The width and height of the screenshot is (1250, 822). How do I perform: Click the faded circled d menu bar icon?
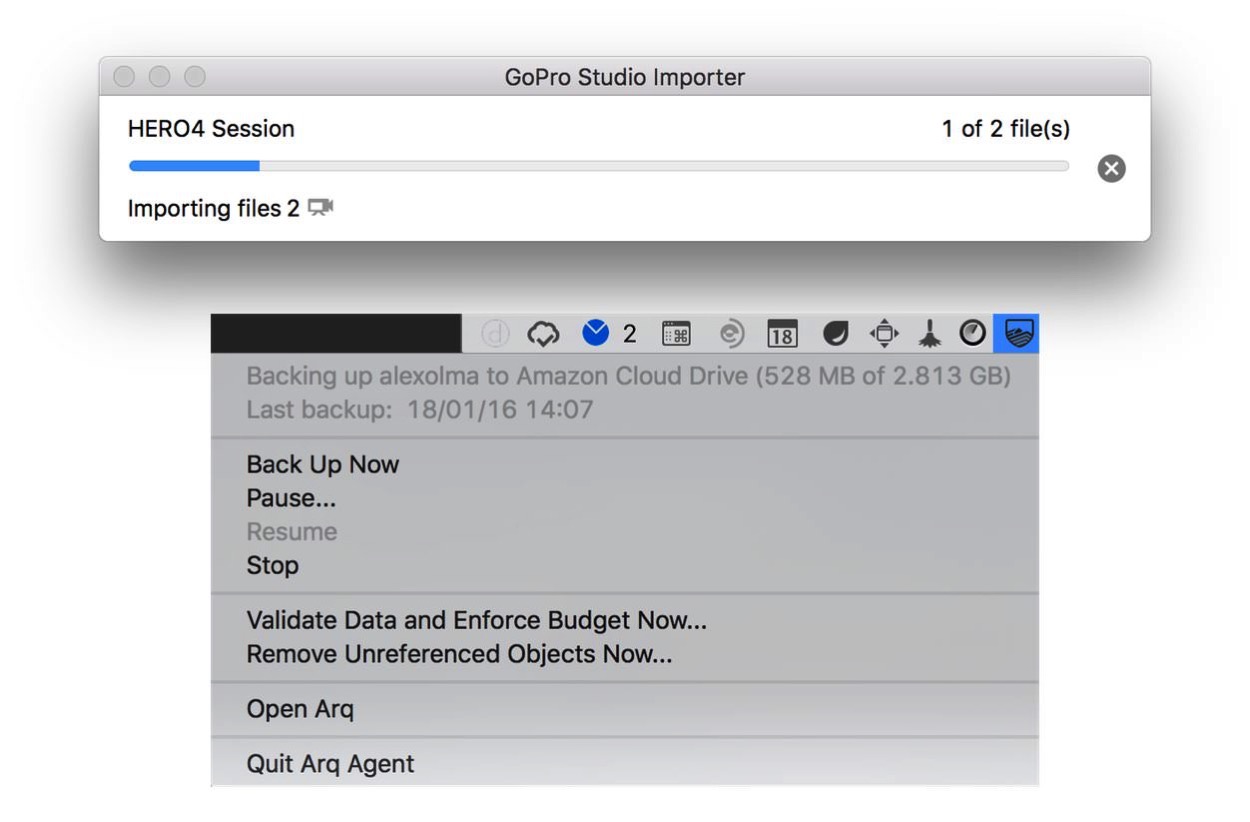pos(495,334)
